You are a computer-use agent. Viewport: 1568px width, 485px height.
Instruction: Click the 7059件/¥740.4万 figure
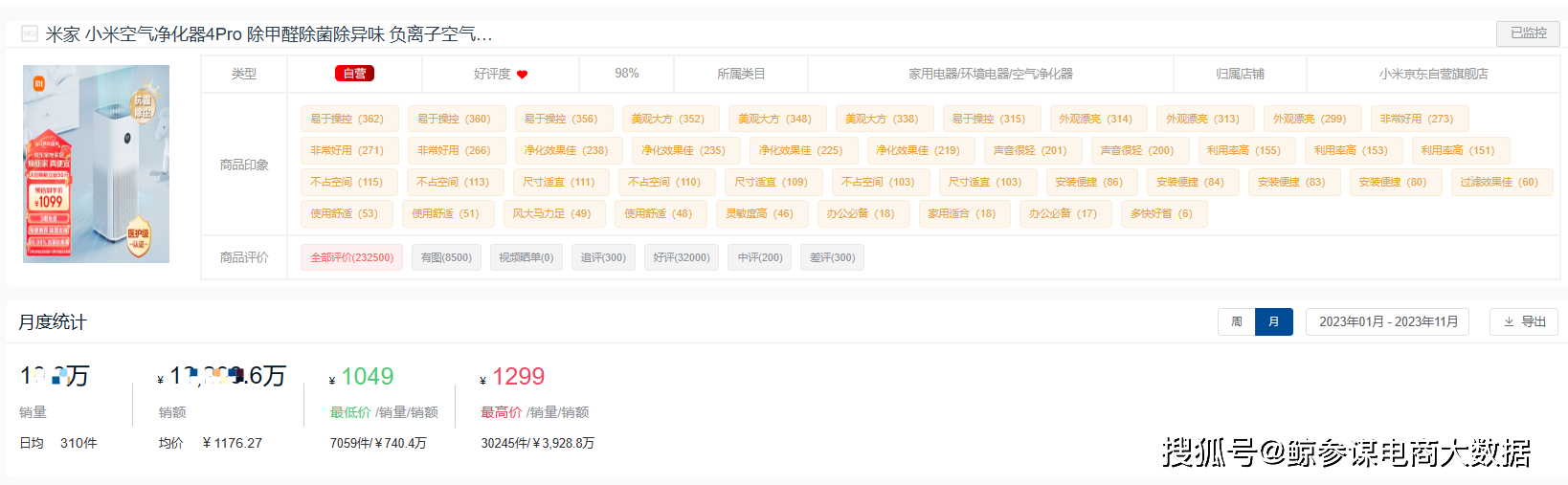[378, 443]
